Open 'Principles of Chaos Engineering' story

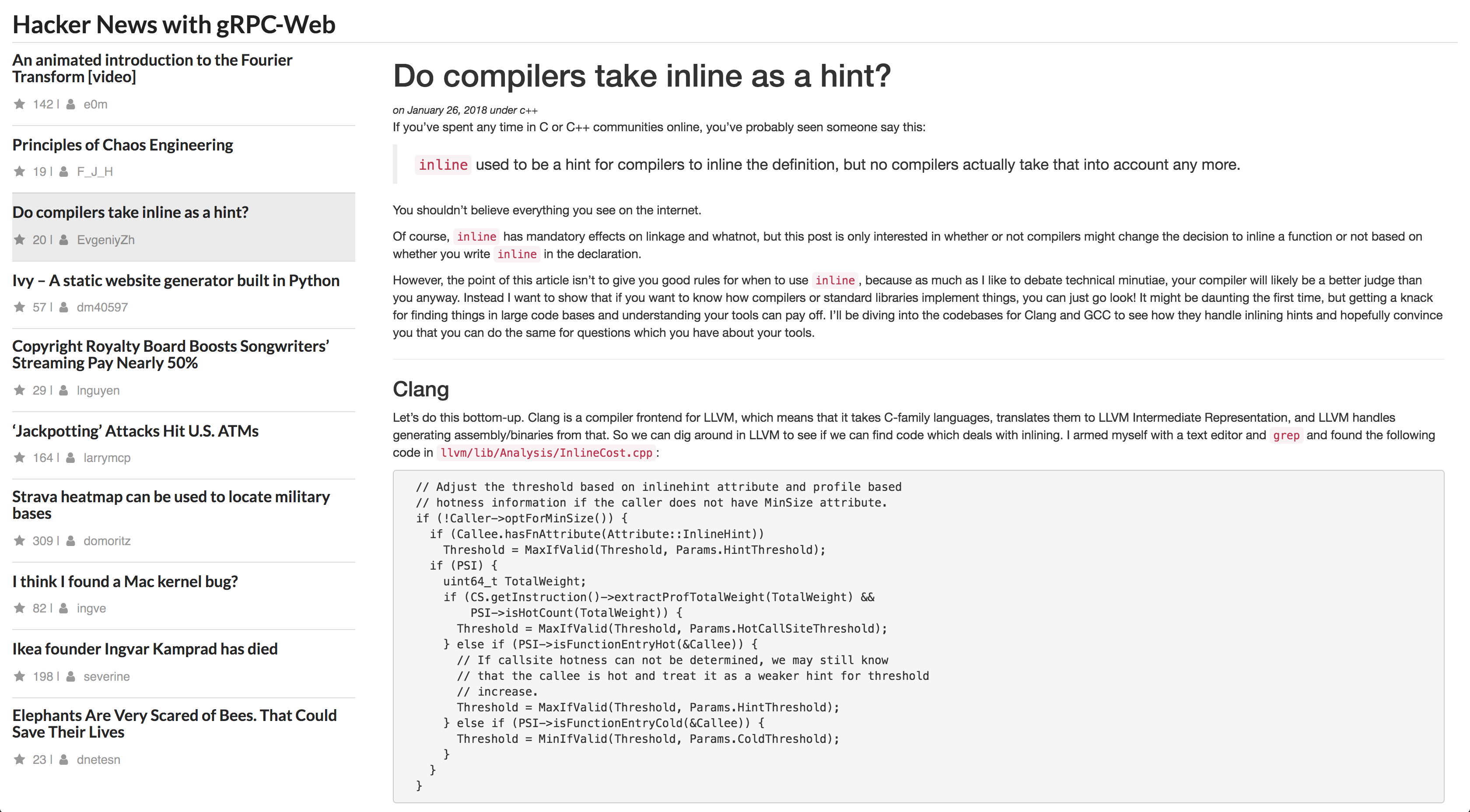point(122,145)
